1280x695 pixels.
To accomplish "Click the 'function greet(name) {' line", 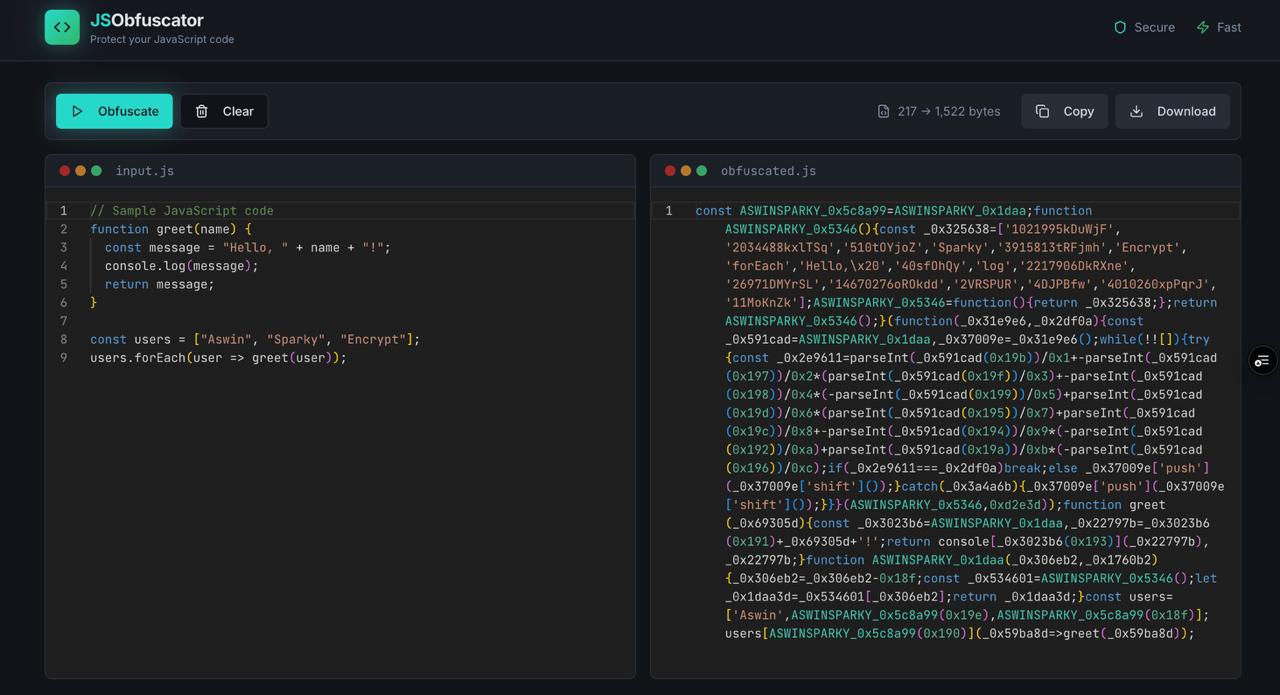I will coord(171,229).
